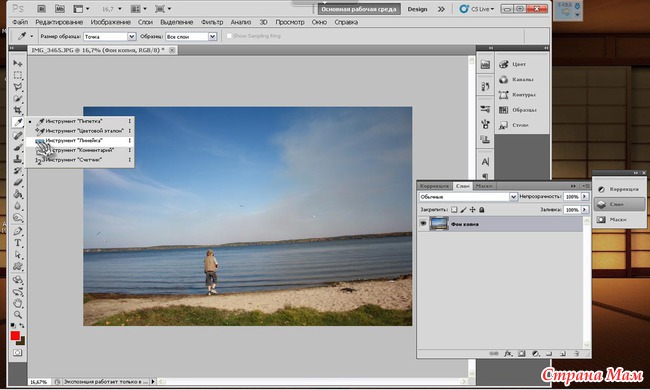Toggle lock transparent pixels
Screen dimensions: 650x390
454,210
